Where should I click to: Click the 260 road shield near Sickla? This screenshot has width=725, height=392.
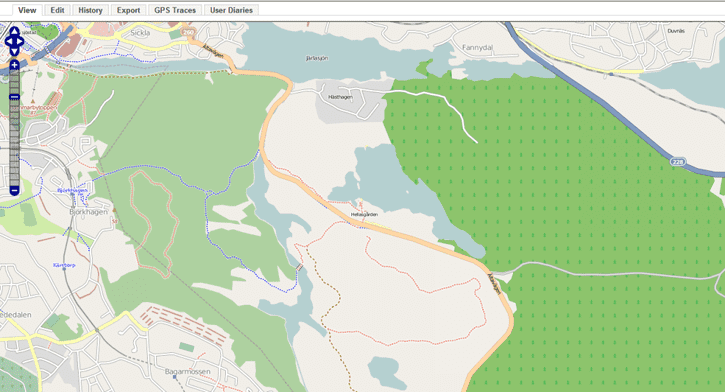[x=188, y=32]
